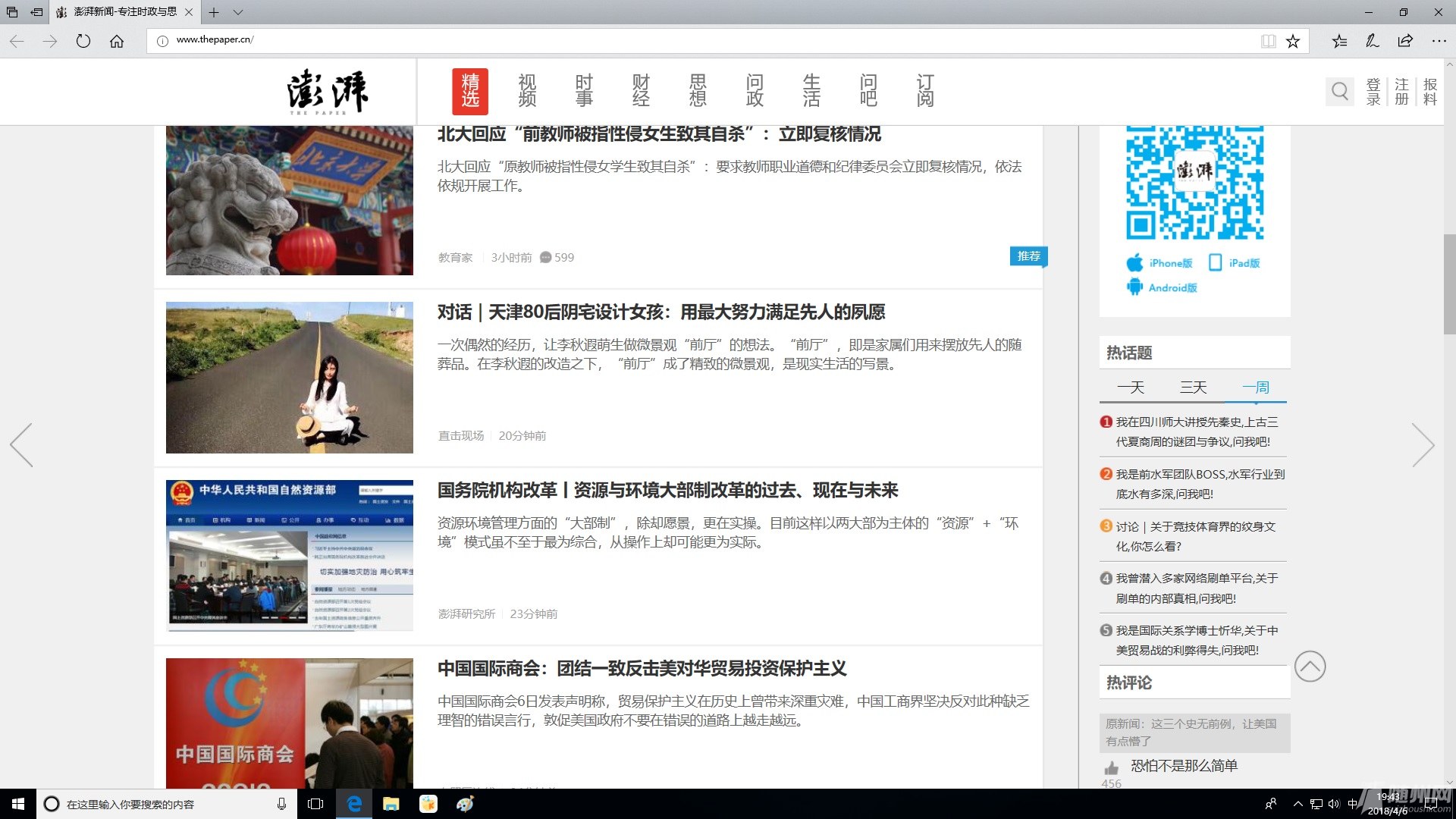Open the tabs you've set aside icon
This screenshot has height=819, width=1456.
pyautogui.click(x=12, y=12)
